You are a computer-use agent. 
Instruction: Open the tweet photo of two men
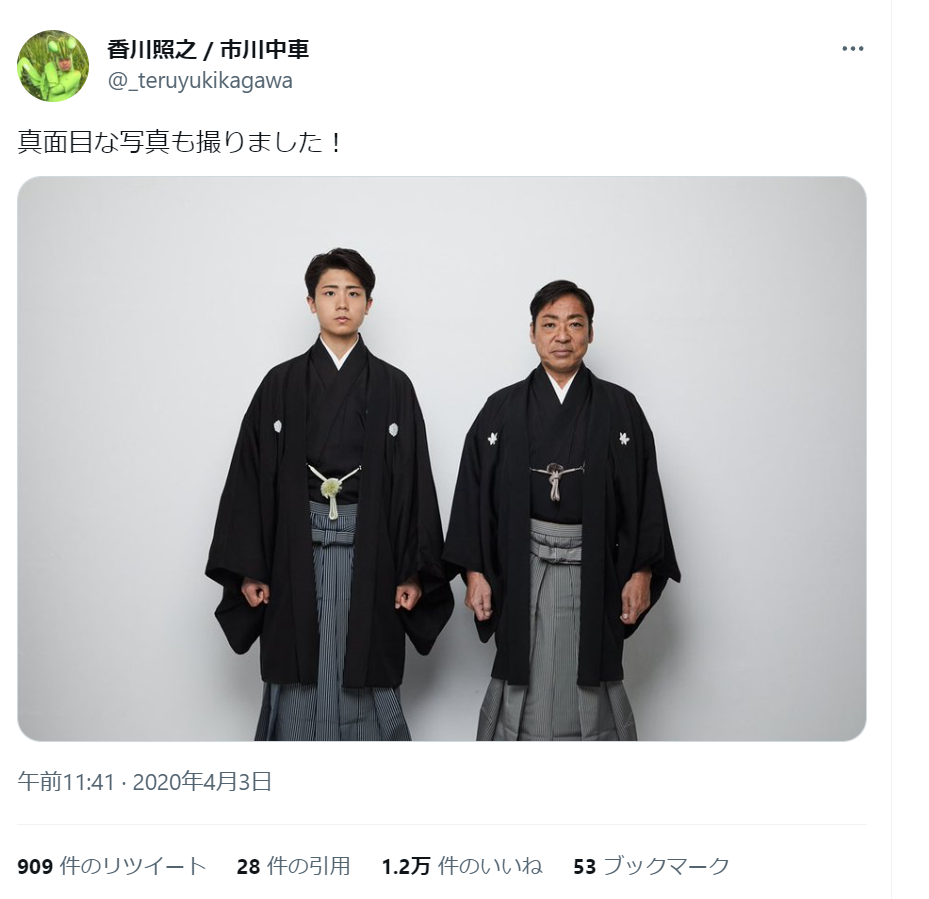(442, 459)
